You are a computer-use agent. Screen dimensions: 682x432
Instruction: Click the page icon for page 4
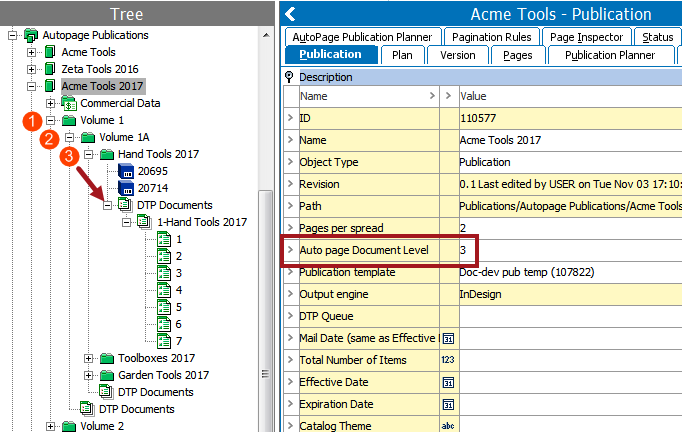tap(164, 290)
